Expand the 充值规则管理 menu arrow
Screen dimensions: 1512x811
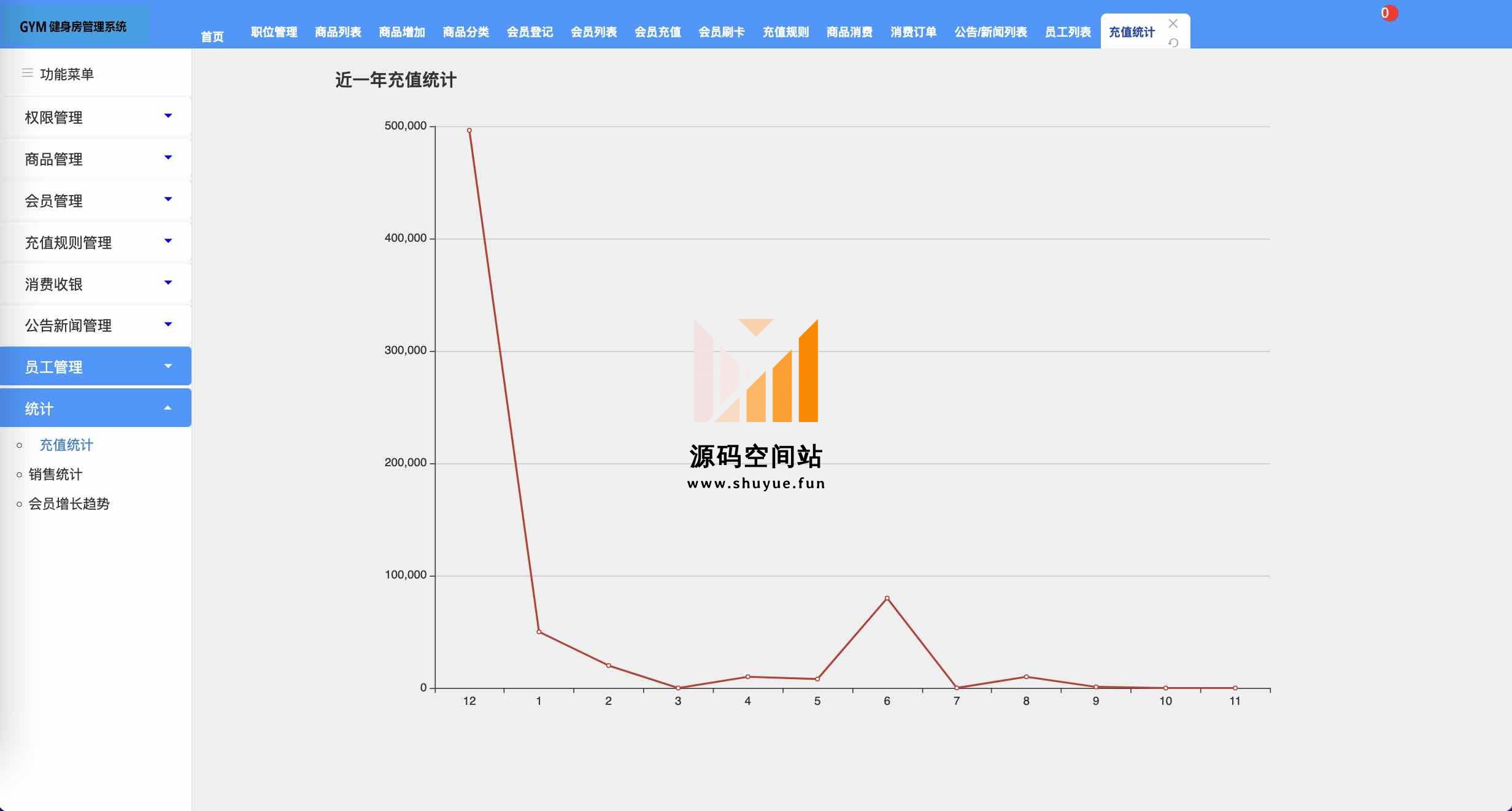pos(168,240)
